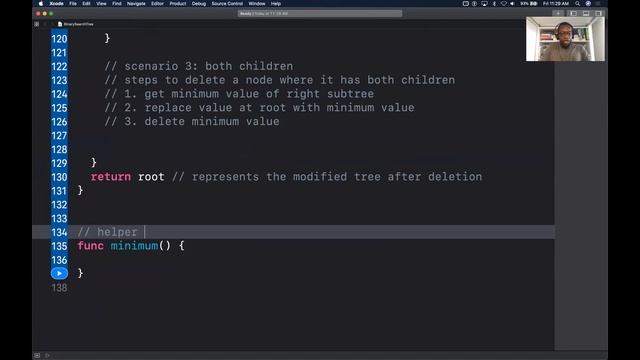
Task: Open the related items grid icon
Action: 37,24
